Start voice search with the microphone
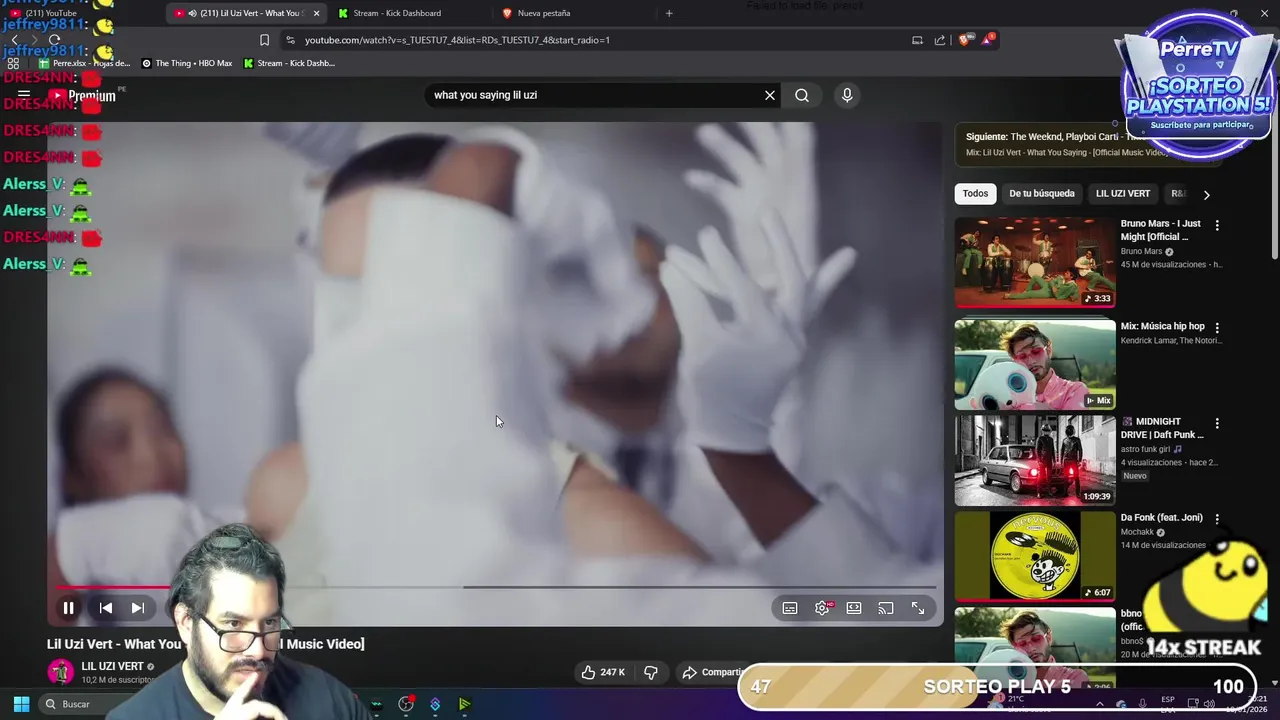The image size is (1280, 720). coord(847,95)
